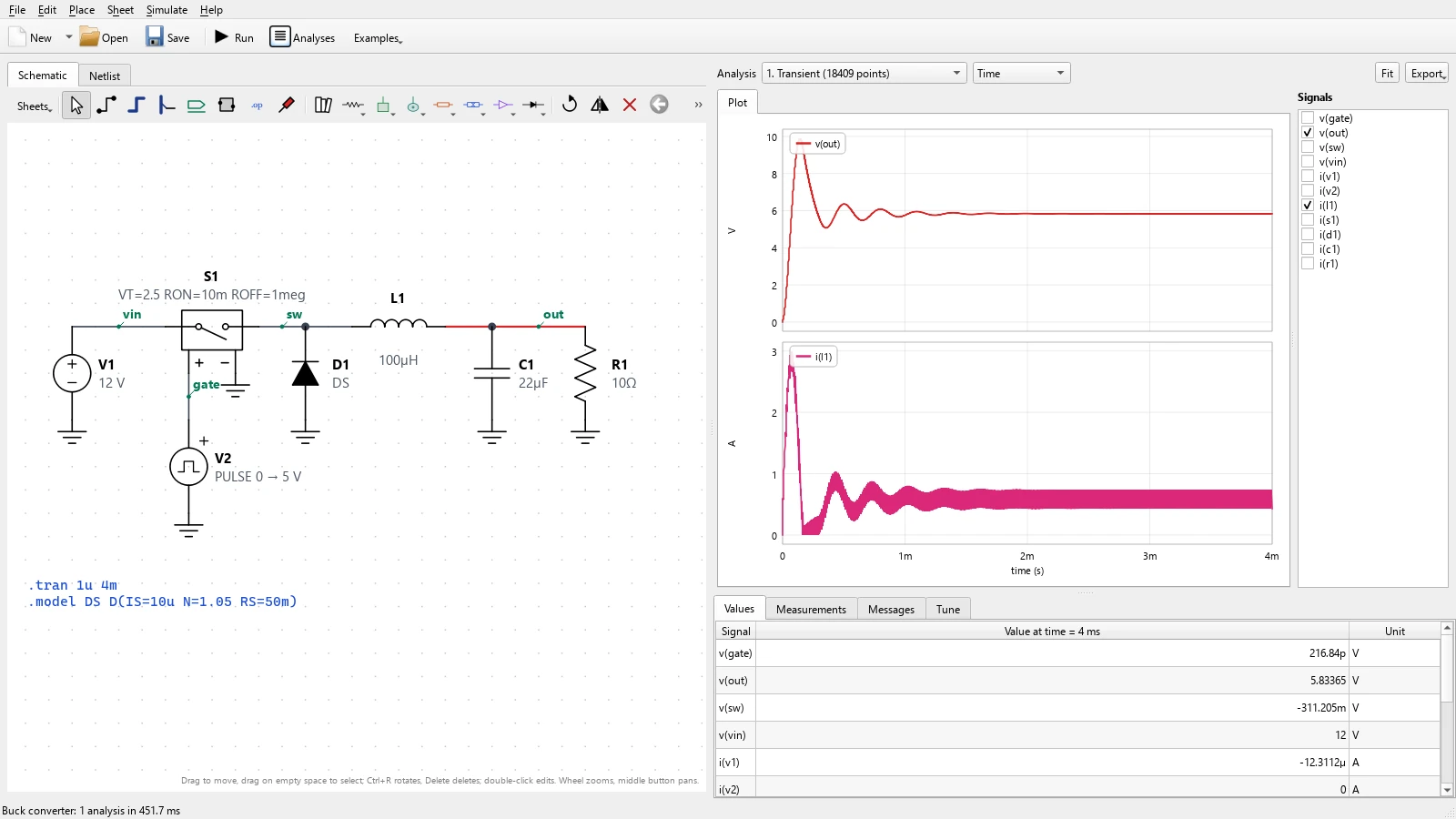Select the blue orthogonal wire tool

[x=136, y=106]
